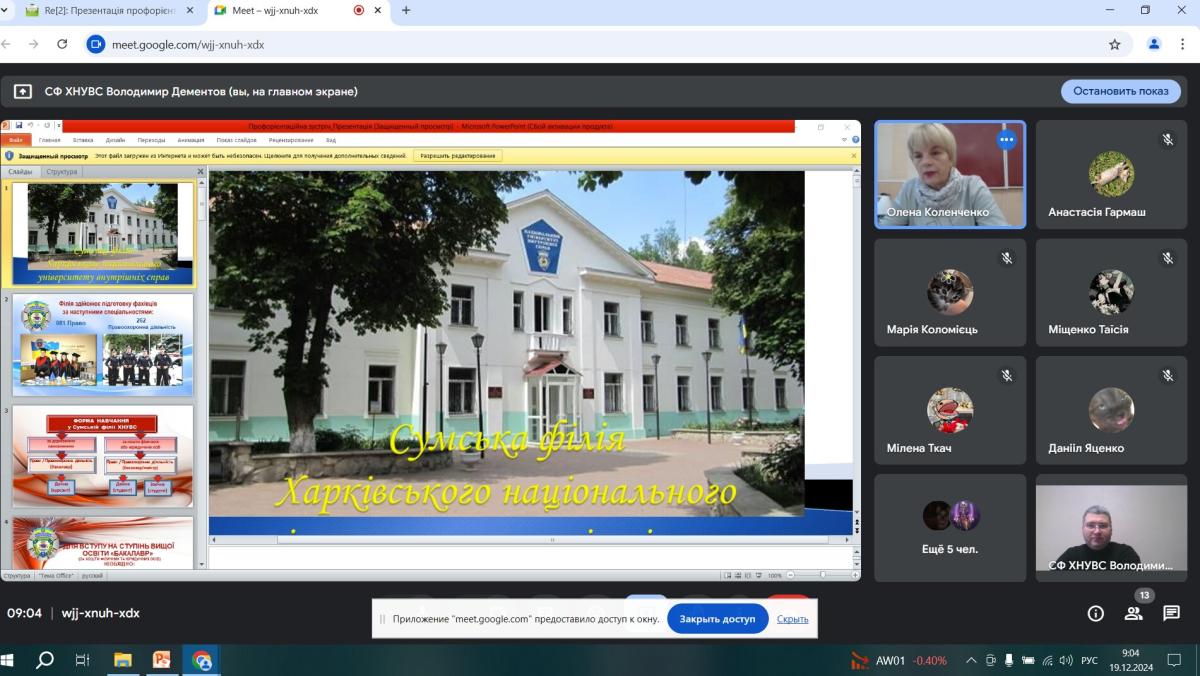1200x676 pixels.
Task: Click muted mic icon on Мілена Ткач tile
Action: 1007,376
